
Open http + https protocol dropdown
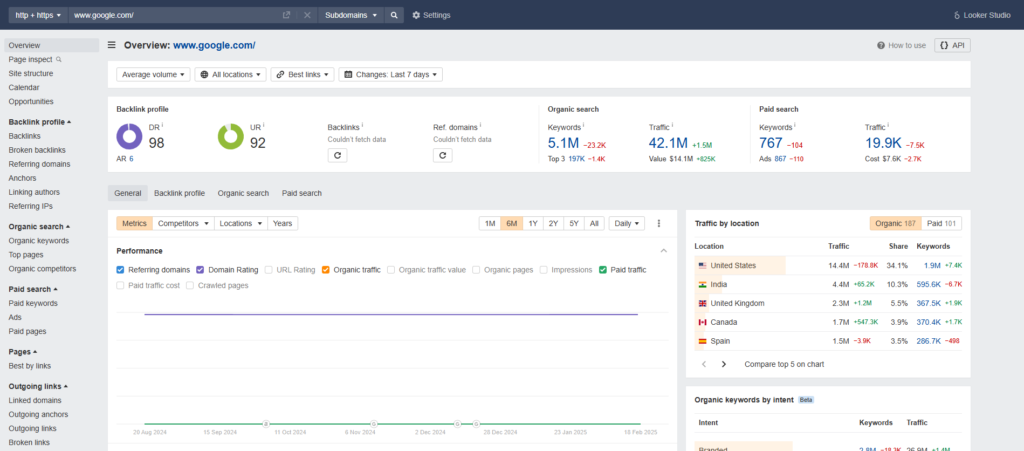(39, 15)
